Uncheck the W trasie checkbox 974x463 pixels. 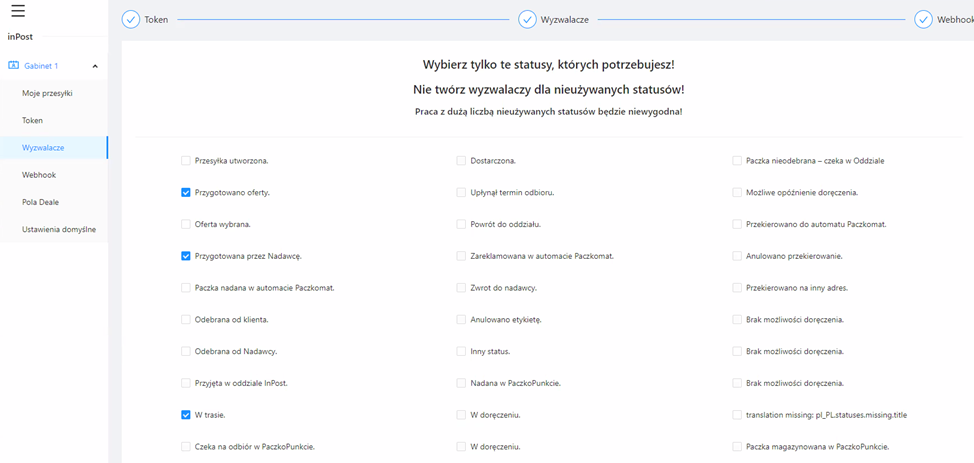click(x=185, y=415)
